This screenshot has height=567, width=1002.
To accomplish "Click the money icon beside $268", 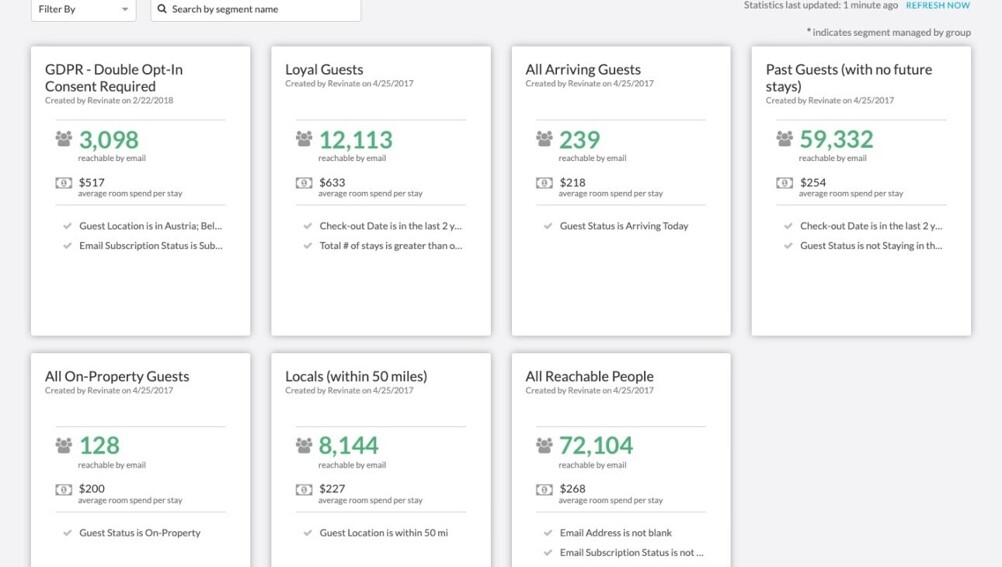I will tap(544, 490).
